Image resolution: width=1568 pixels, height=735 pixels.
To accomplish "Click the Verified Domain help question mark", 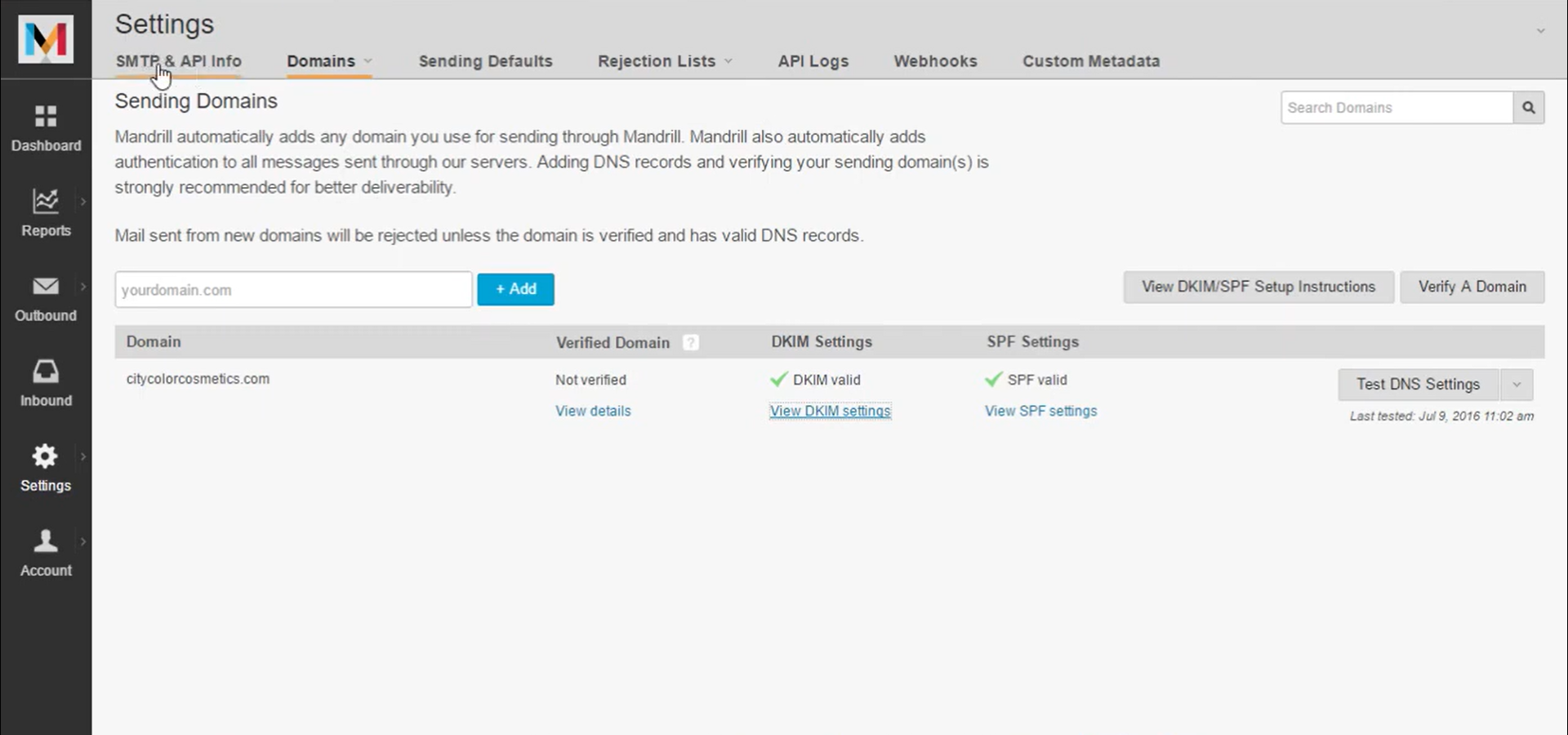I will pyautogui.click(x=691, y=343).
